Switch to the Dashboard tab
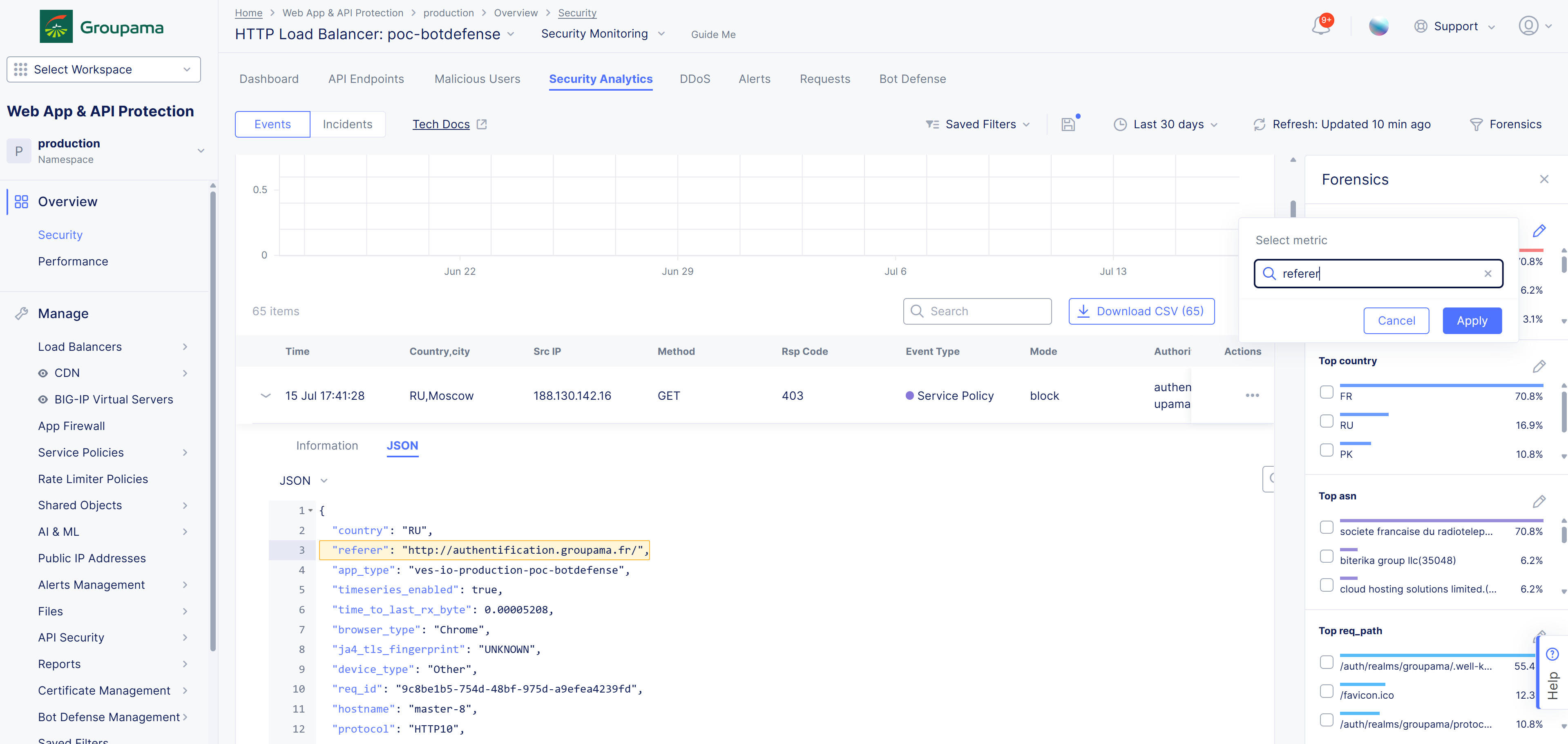The image size is (1568, 744). 269,79
